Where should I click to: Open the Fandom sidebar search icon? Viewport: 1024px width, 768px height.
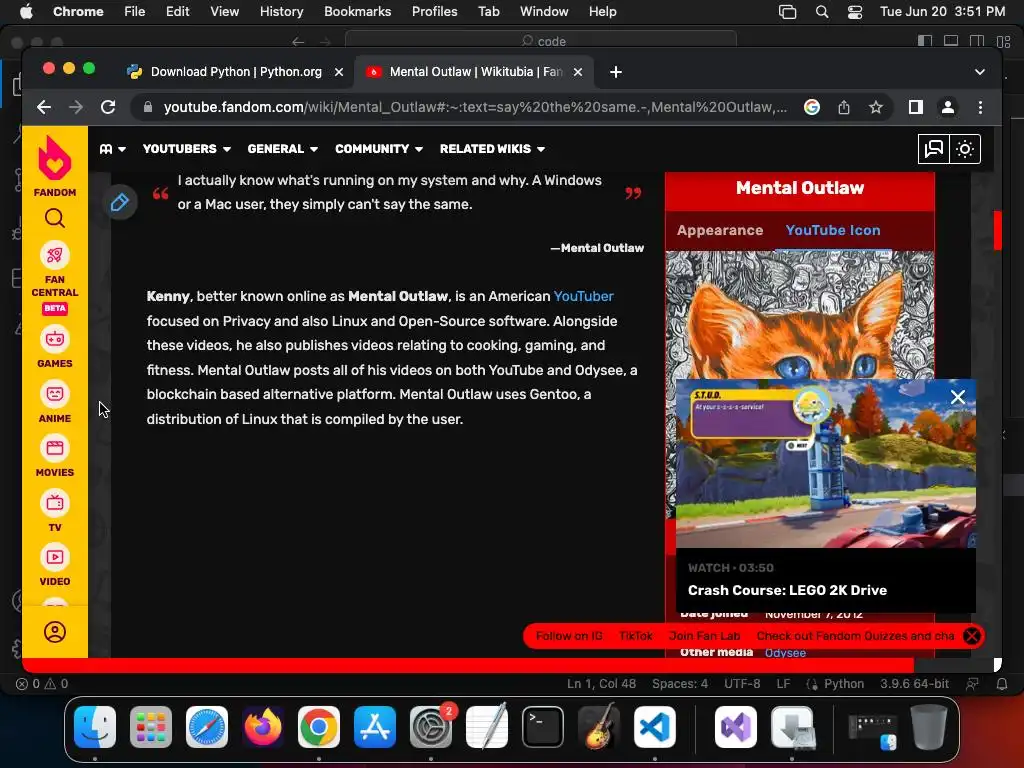[55, 218]
